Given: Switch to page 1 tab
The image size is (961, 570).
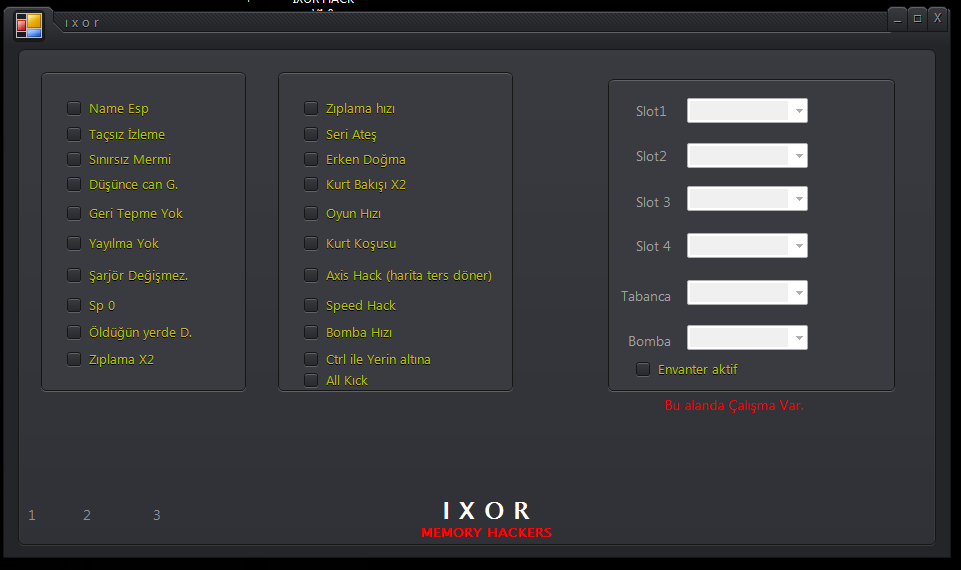Looking at the screenshot, I should [x=32, y=515].
